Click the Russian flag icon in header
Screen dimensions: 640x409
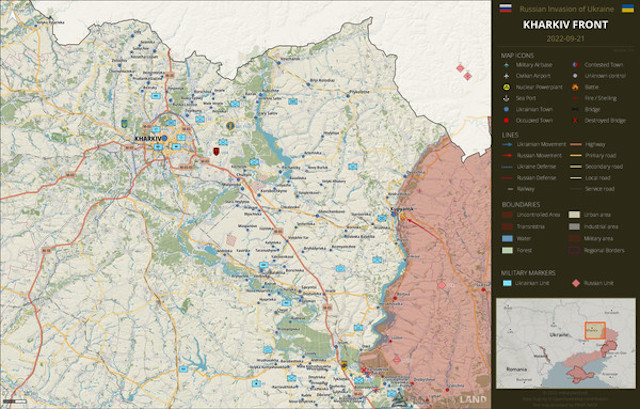(505, 8)
